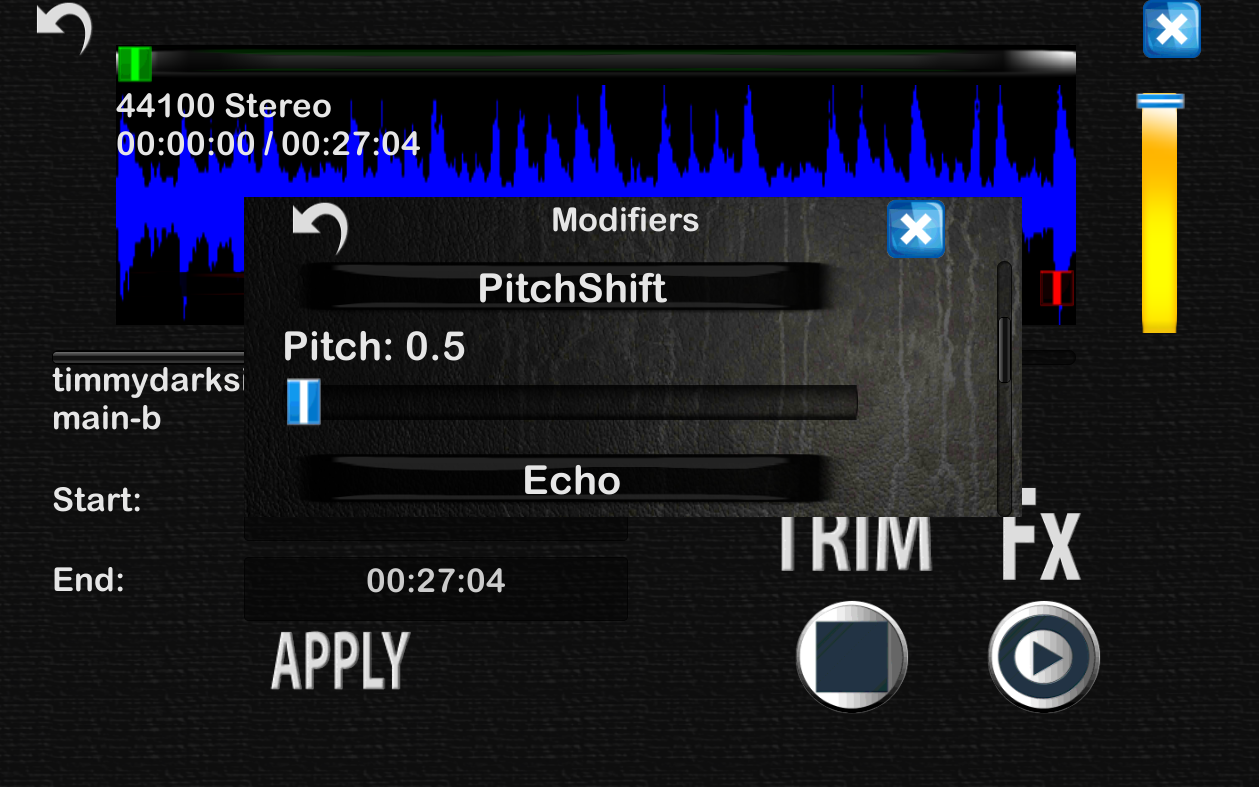Stop playback with the square button
Viewport: 1259px width, 787px height.
click(x=852, y=657)
